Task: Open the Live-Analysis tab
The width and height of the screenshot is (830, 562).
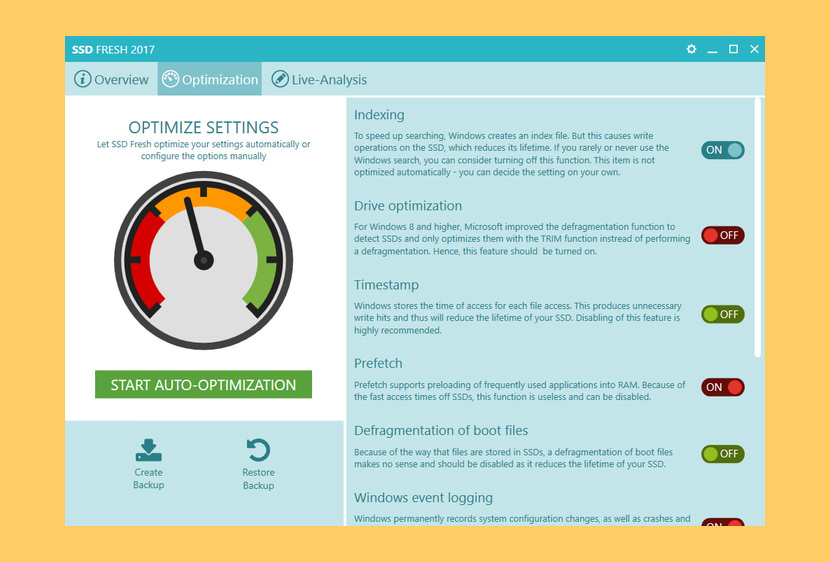Action: tap(319, 79)
